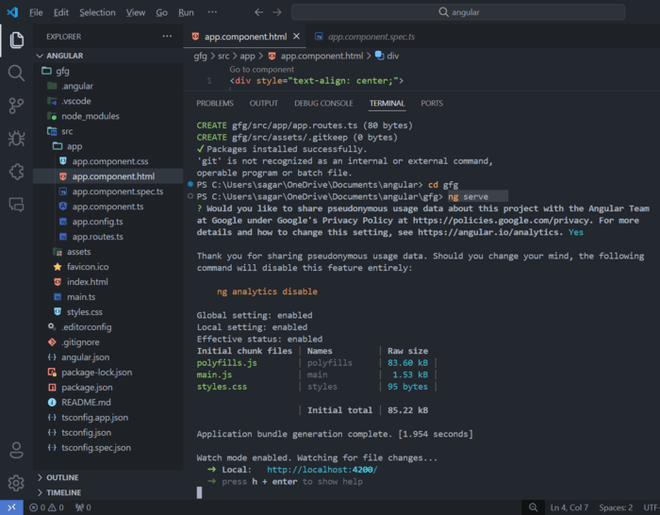
Task: Open the Explorer view in activity bar
Action: 16,40
